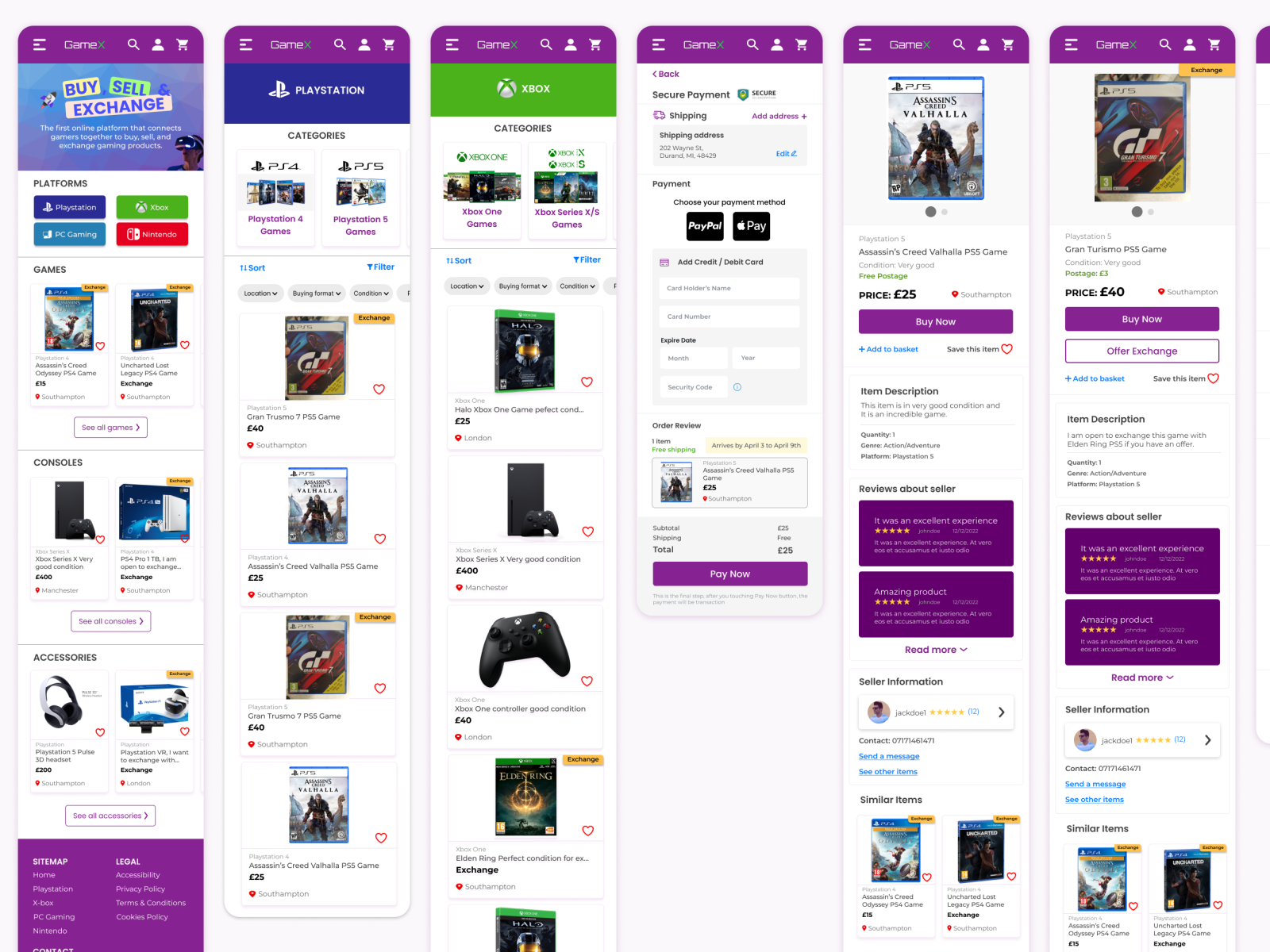Tap Offer Exchange for Gran Turismo
This screenshot has width=1270, height=952.
click(x=1141, y=351)
